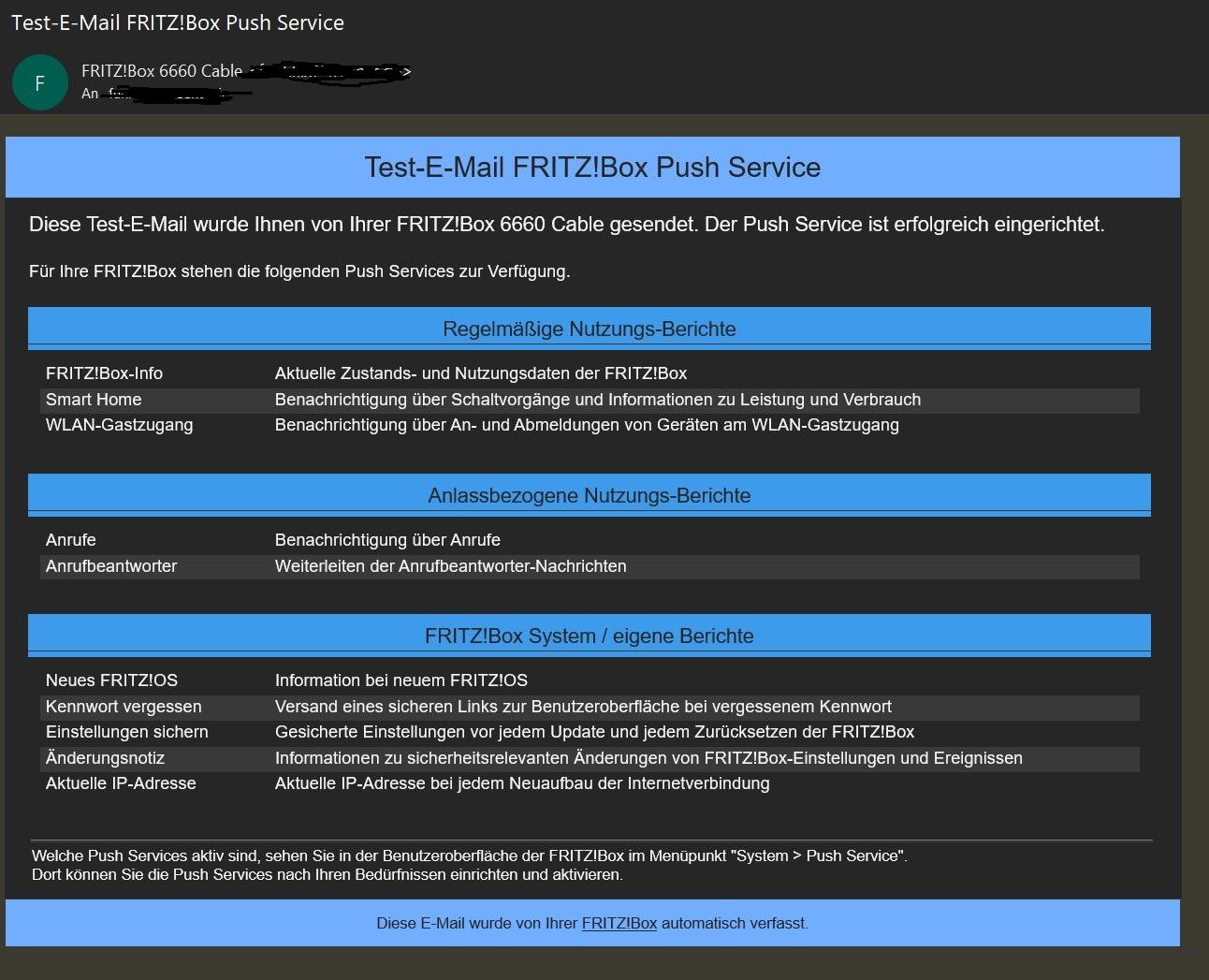This screenshot has width=1209, height=980.
Task: Select the FRITZ!Box System / eigene Berichte header
Action: click(x=589, y=636)
